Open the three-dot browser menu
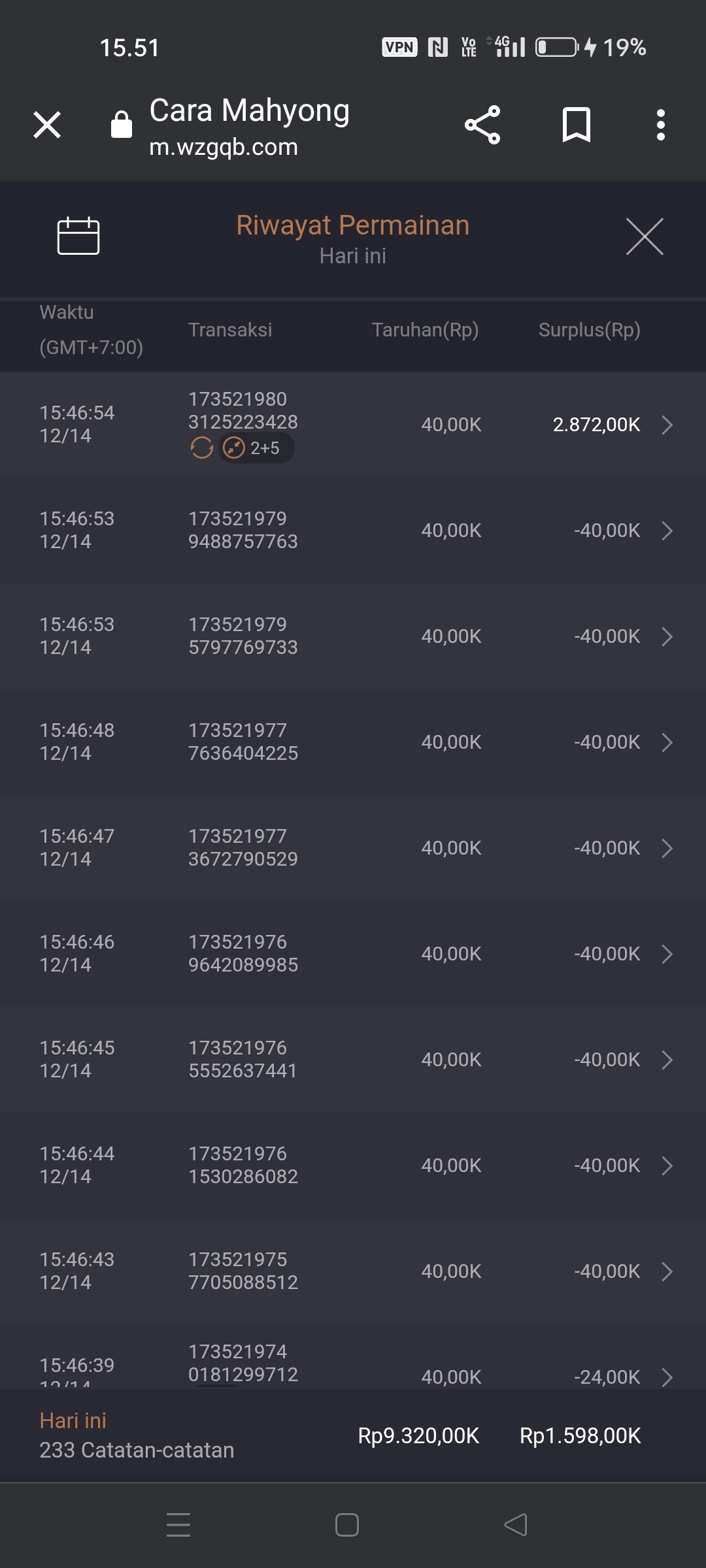This screenshot has height=1568, width=706. point(661,125)
